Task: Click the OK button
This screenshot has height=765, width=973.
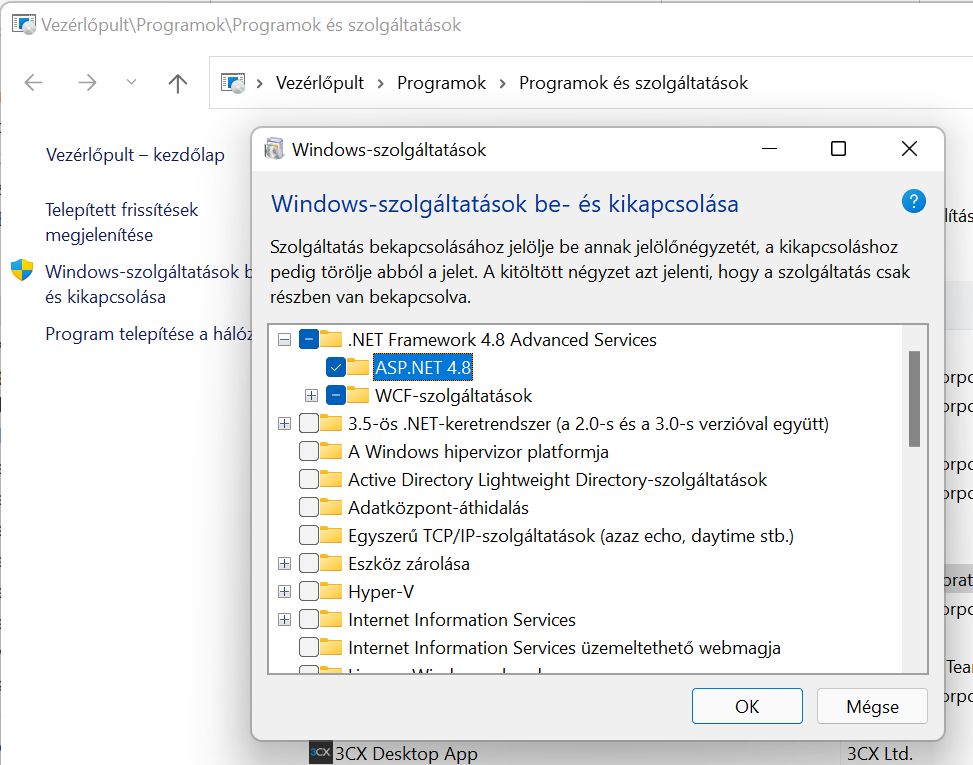Action: click(x=747, y=706)
